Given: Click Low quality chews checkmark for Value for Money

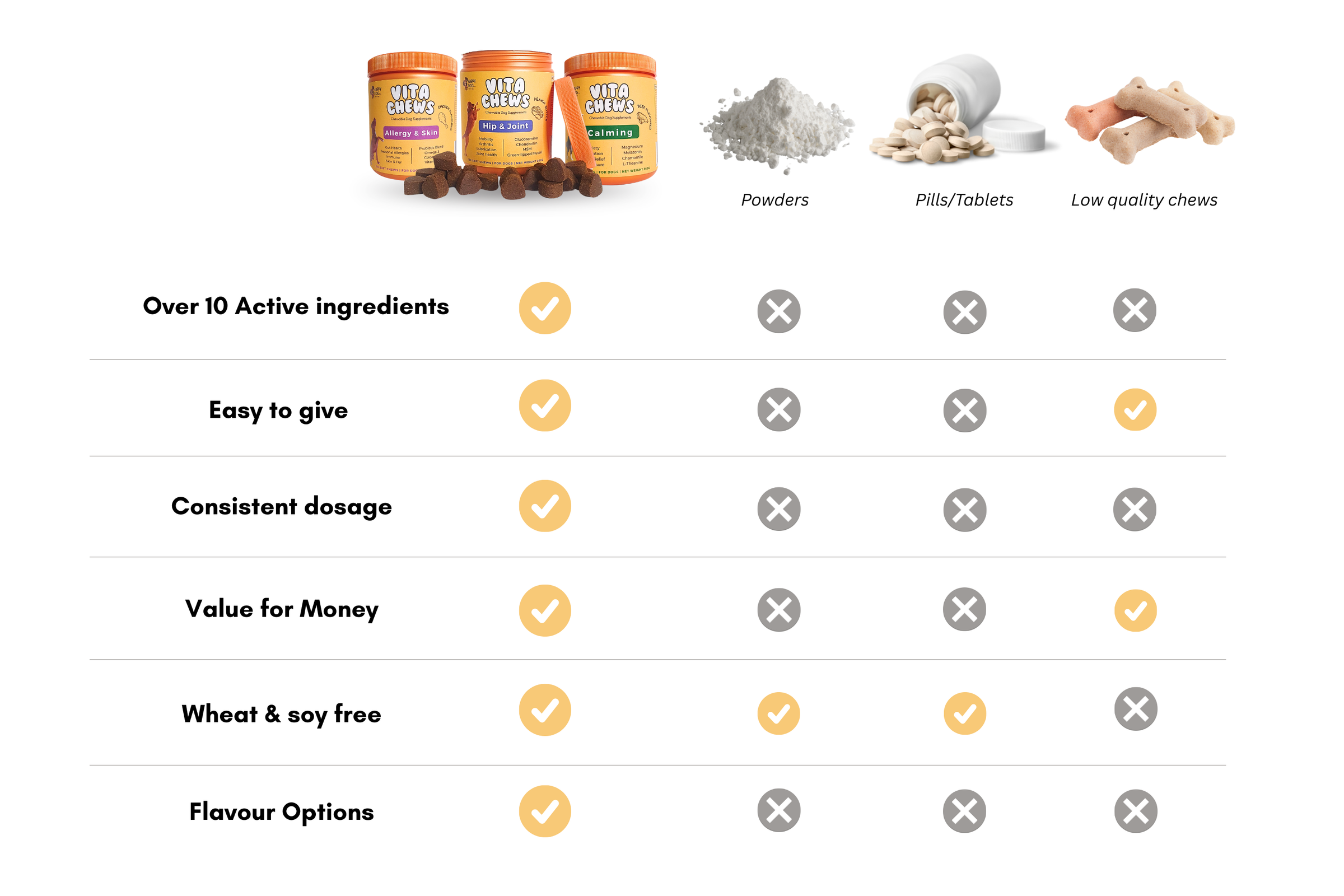Looking at the screenshot, I should pyautogui.click(x=1135, y=610).
